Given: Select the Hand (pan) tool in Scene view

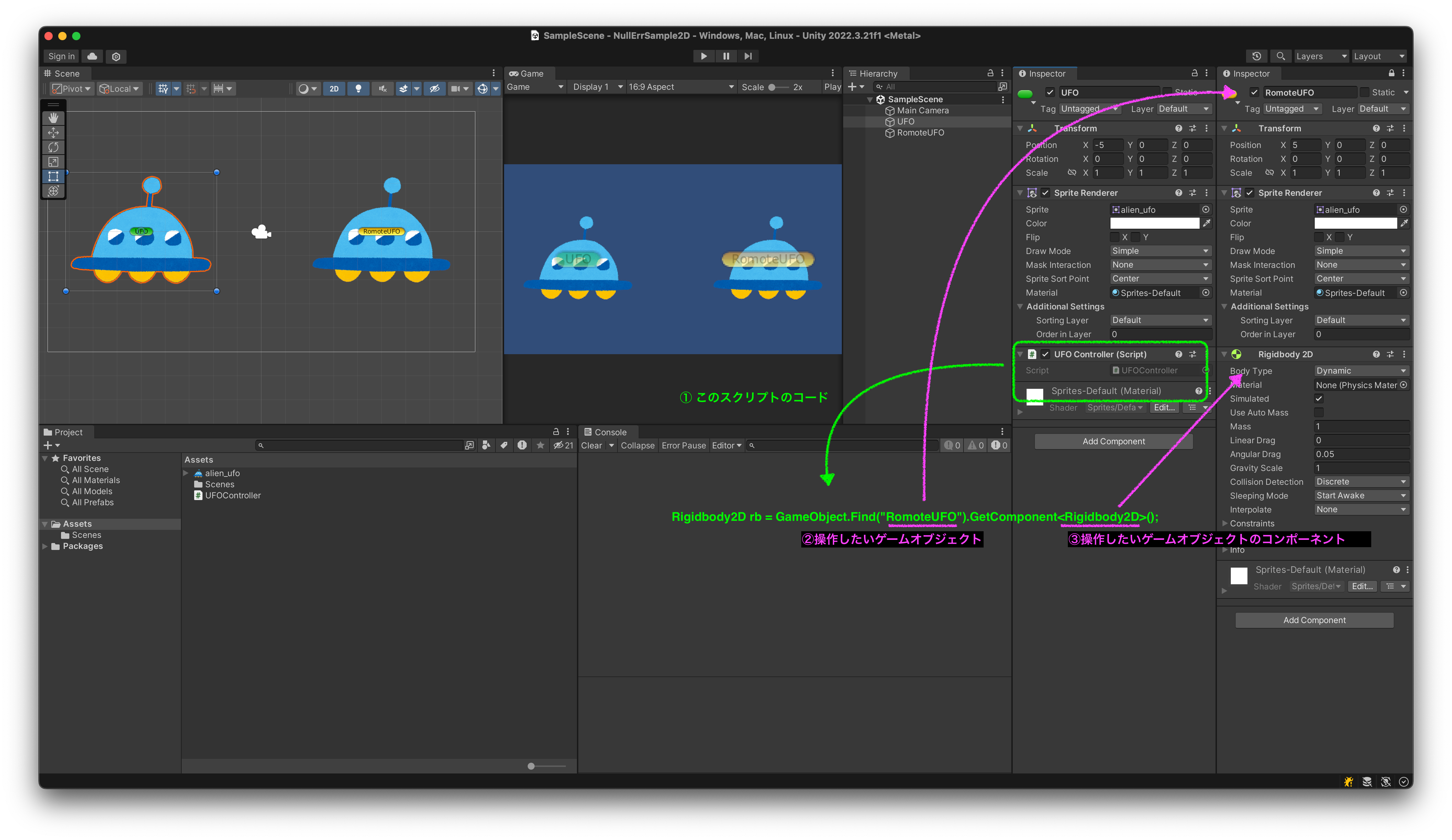Looking at the screenshot, I should pos(53,117).
